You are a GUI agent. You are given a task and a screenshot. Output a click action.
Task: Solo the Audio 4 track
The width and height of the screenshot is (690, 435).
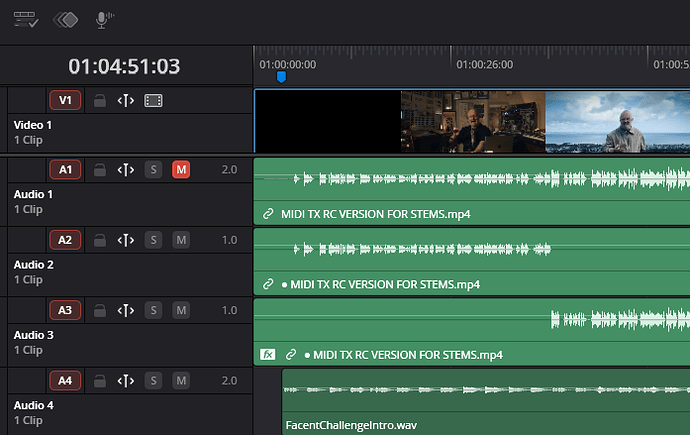153,380
